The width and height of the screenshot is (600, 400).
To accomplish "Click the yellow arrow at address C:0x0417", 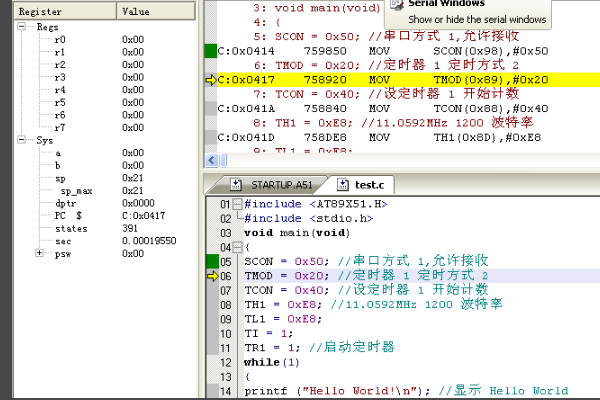I will coord(210,79).
